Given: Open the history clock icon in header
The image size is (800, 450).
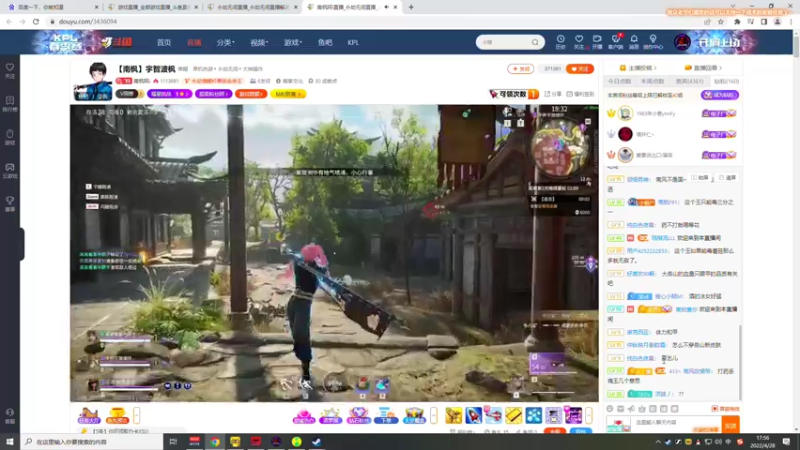Looking at the screenshot, I should tap(560, 41).
